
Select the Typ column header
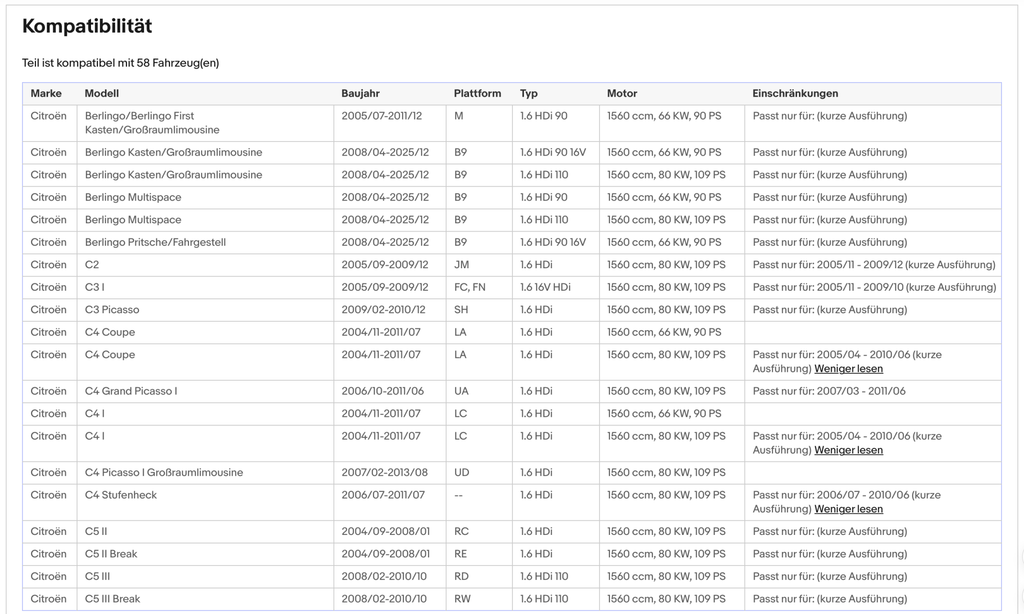pos(529,93)
